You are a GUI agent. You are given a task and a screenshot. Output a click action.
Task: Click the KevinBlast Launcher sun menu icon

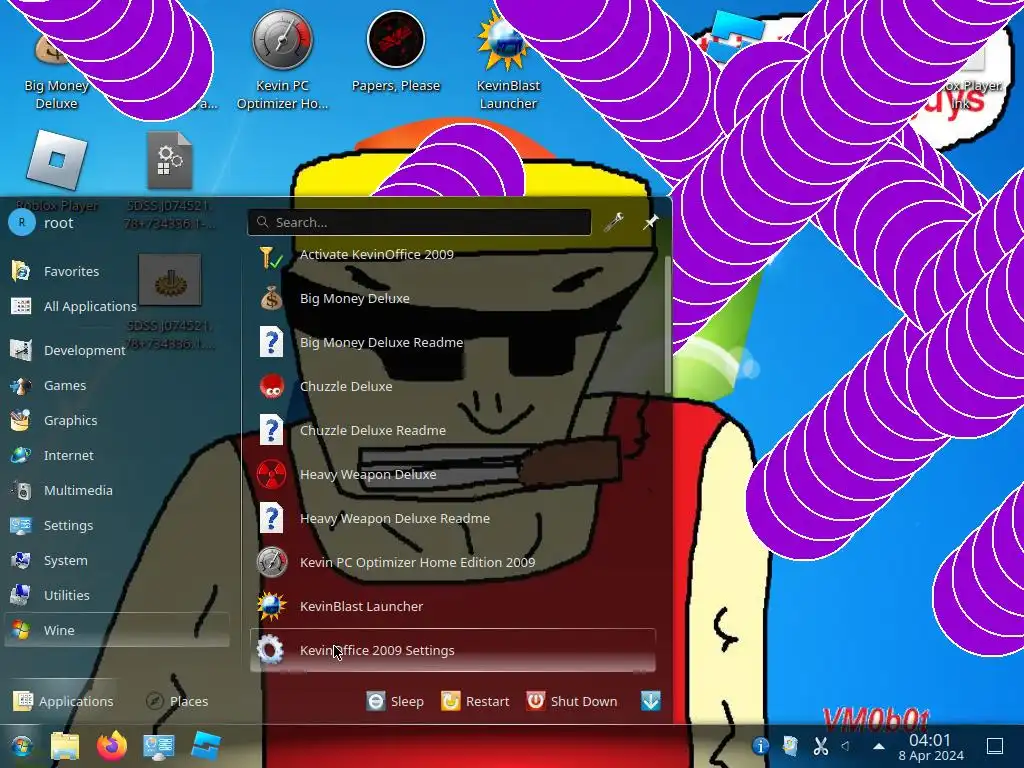pyautogui.click(x=271, y=606)
